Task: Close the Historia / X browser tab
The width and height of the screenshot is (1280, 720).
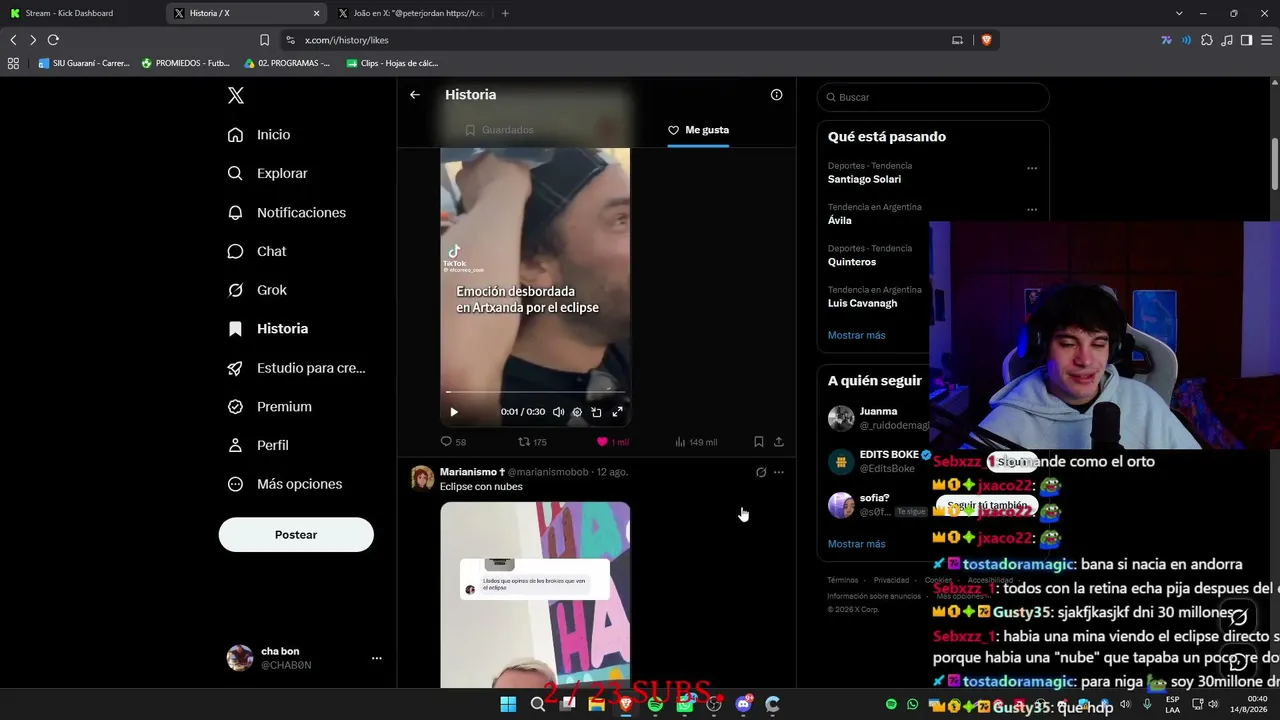Action: tap(317, 13)
